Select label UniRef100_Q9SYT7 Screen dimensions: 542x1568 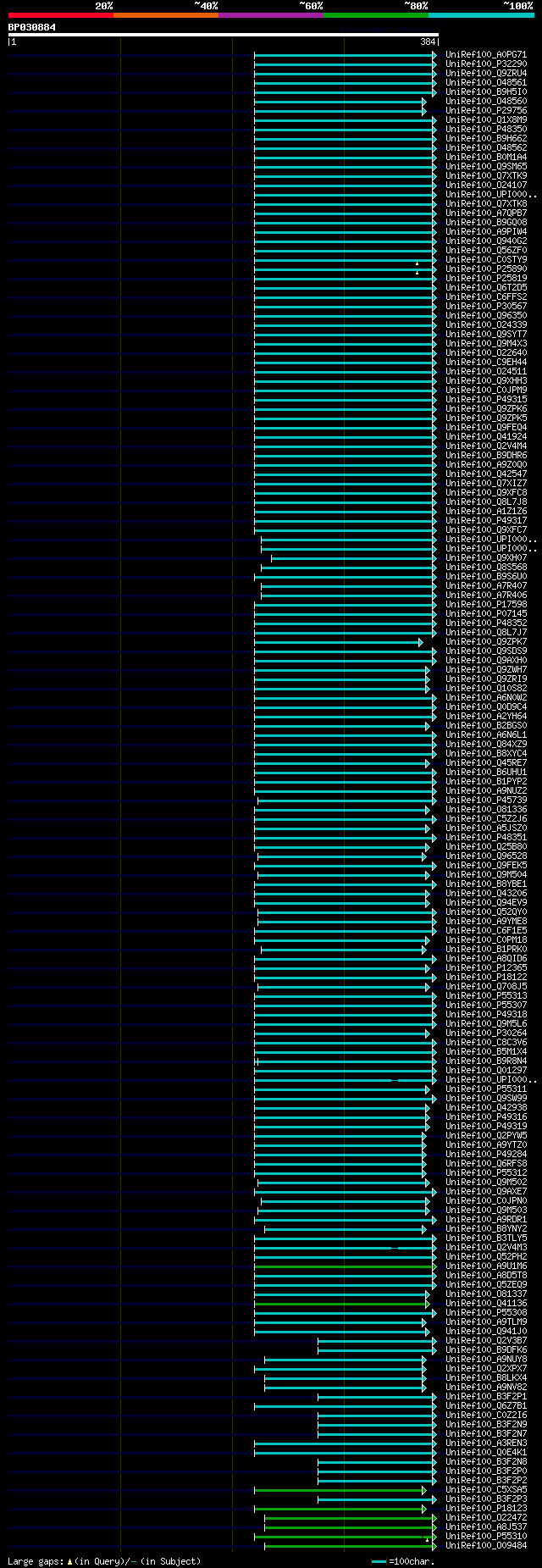pyautogui.click(x=486, y=334)
